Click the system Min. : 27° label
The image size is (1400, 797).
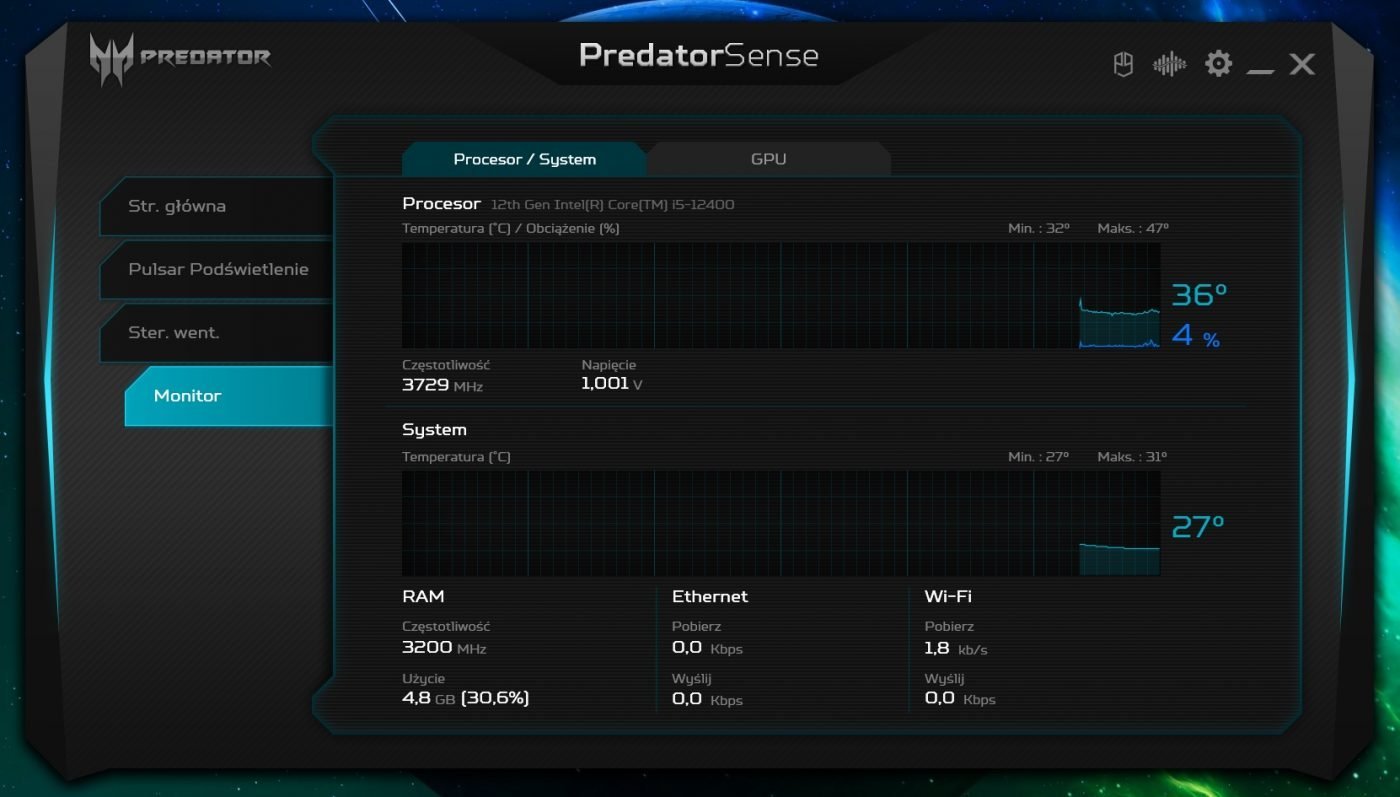(x=1039, y=456)
